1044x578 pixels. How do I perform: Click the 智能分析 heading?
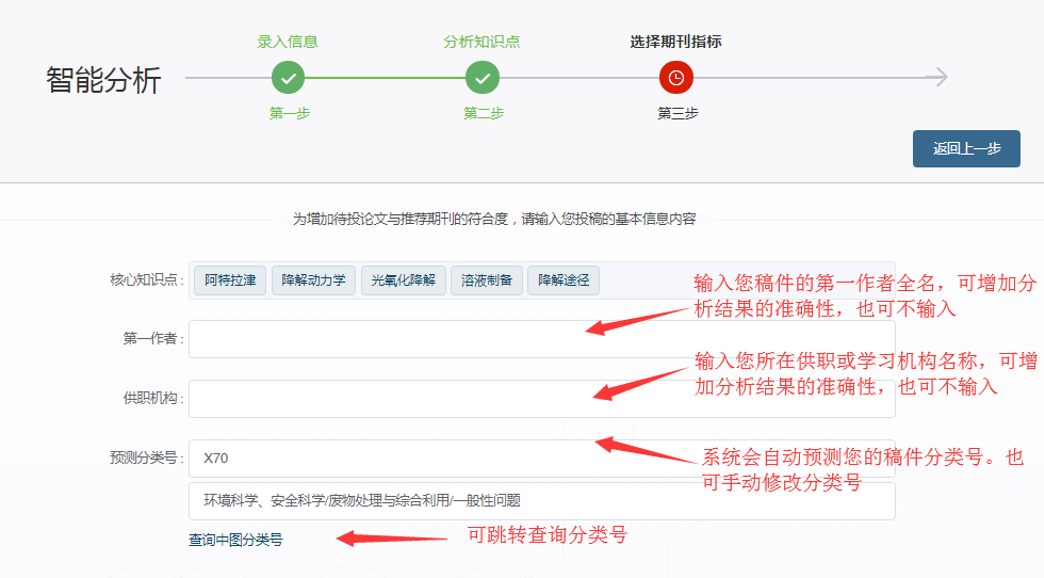coord(103,81)
